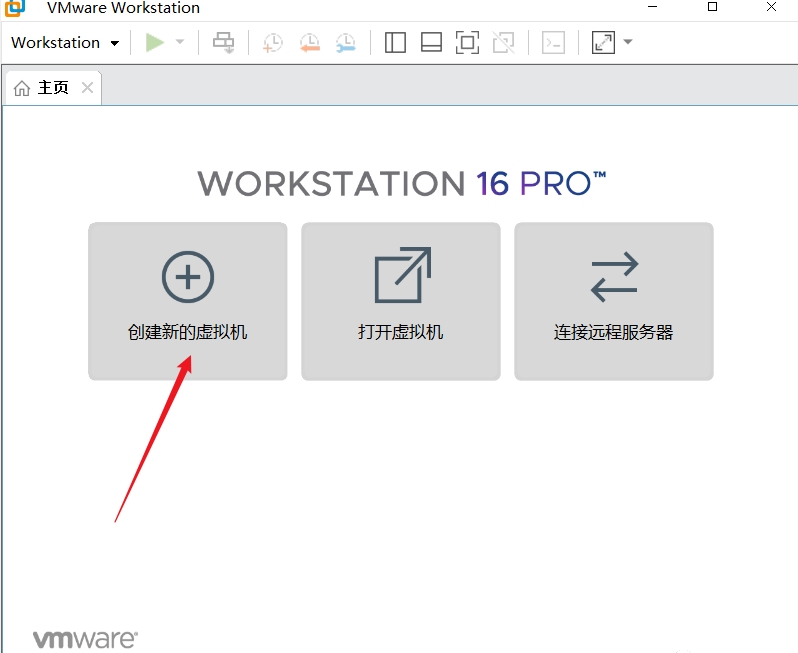Click 打开虚拟机 card
The height and width of the screenshot is (653, 798).
[x=401, y=301]
